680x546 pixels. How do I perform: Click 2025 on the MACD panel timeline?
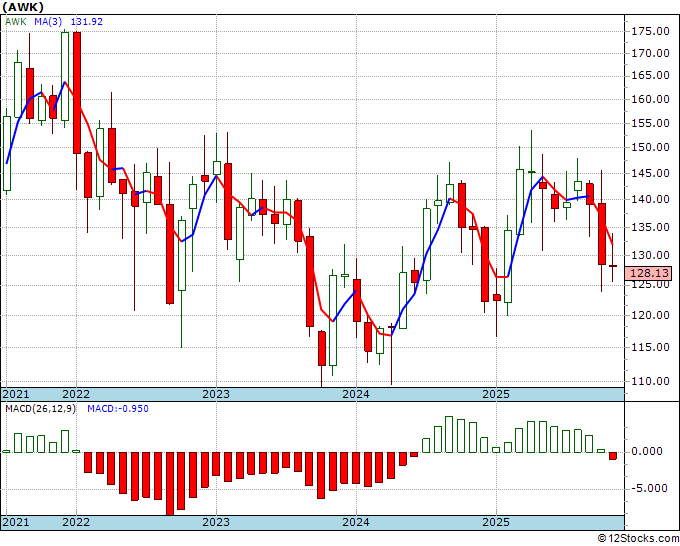(x=496, y=522)
